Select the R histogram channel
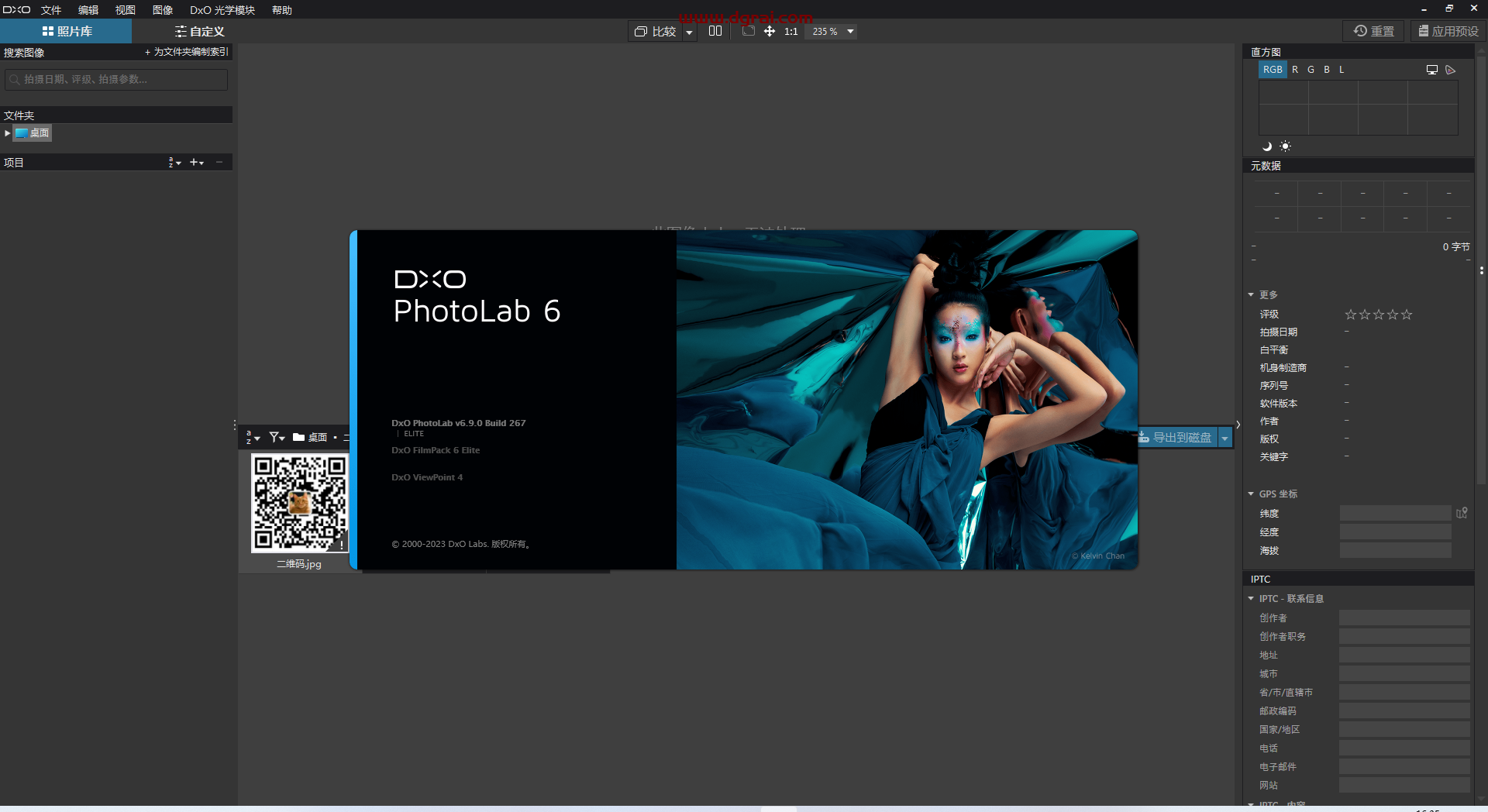1488x812 pixels. click(1295, 70)
